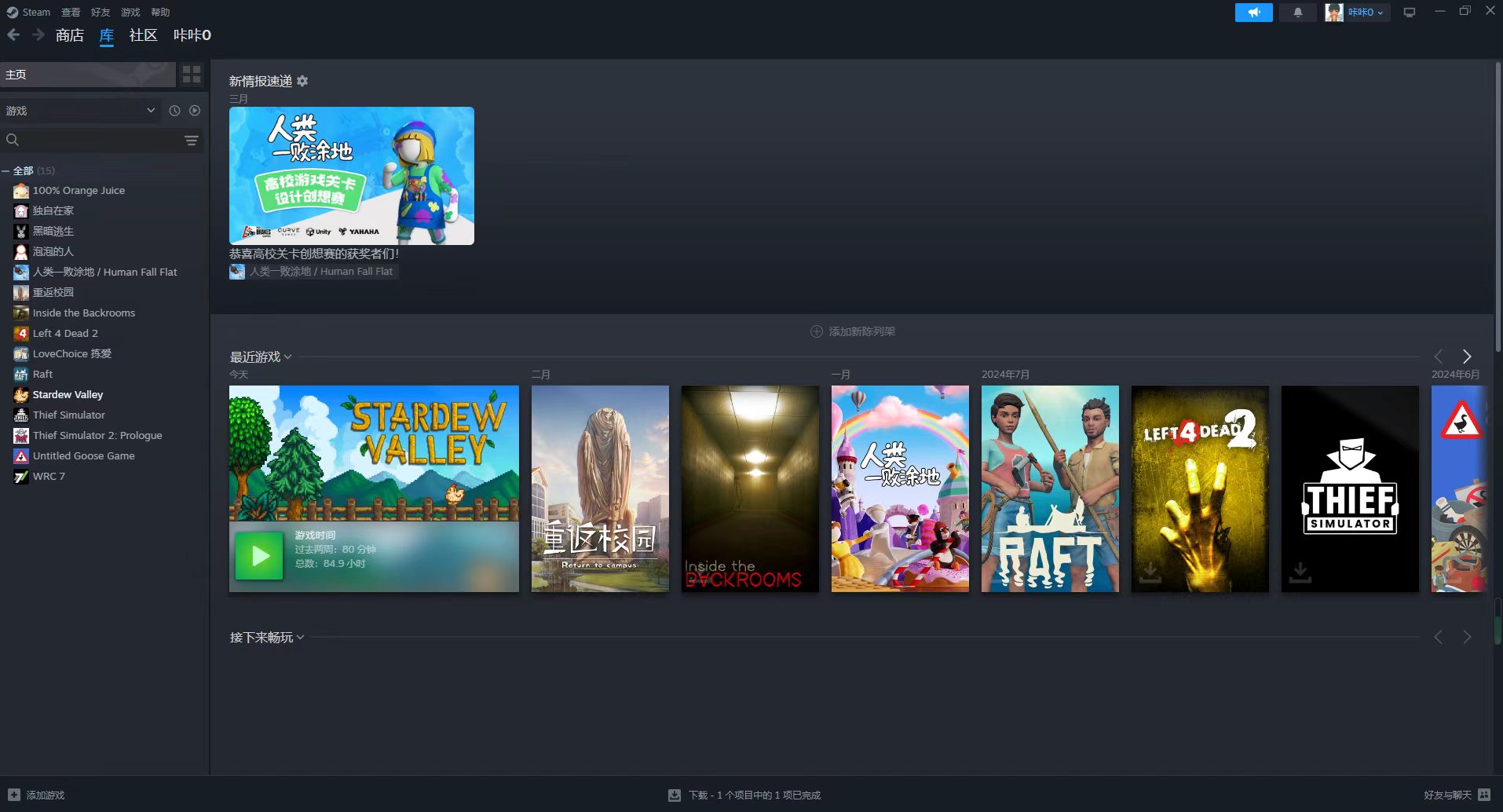Switch to the 库 tab

(107, 35)
